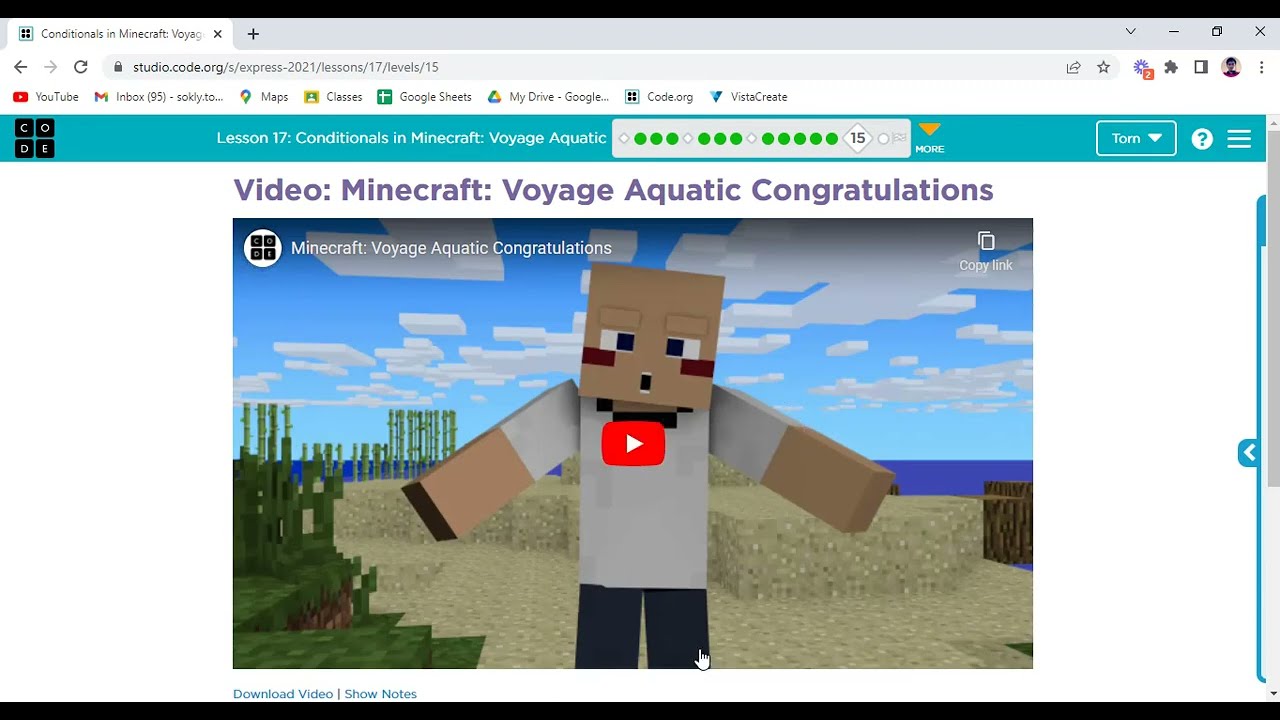Click the scrollbar up arrow
Image resolution: width=1280 pixels, height=720 pixels.
tap(1273, 123)
